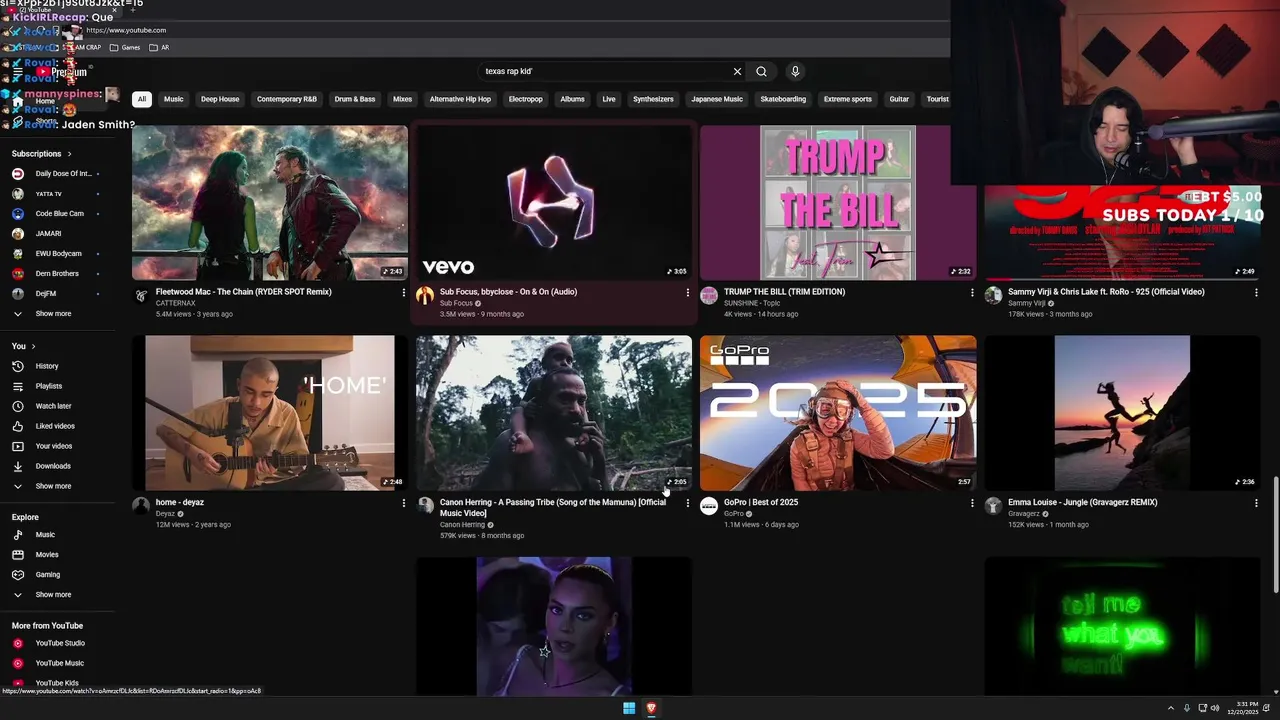Open the AR bookmarks folder
This screenshot has width=1280, height=720.
[159, 47]
